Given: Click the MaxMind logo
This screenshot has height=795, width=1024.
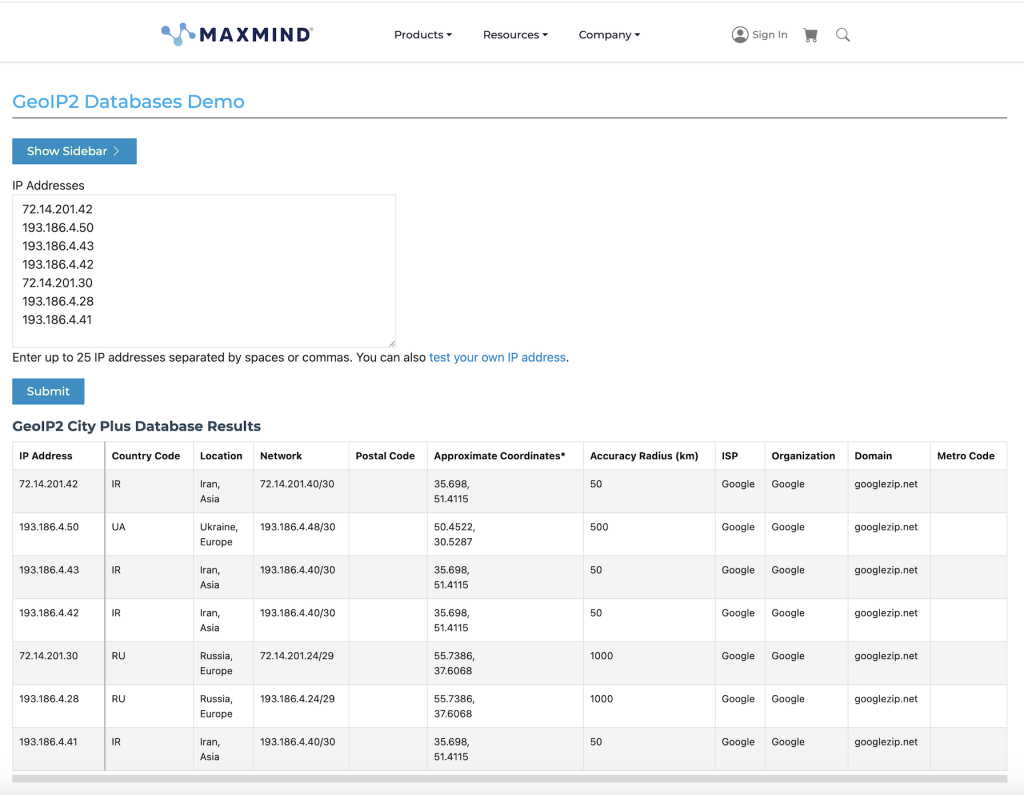Looking at the screenshot, I should click(x=237, y=35).
